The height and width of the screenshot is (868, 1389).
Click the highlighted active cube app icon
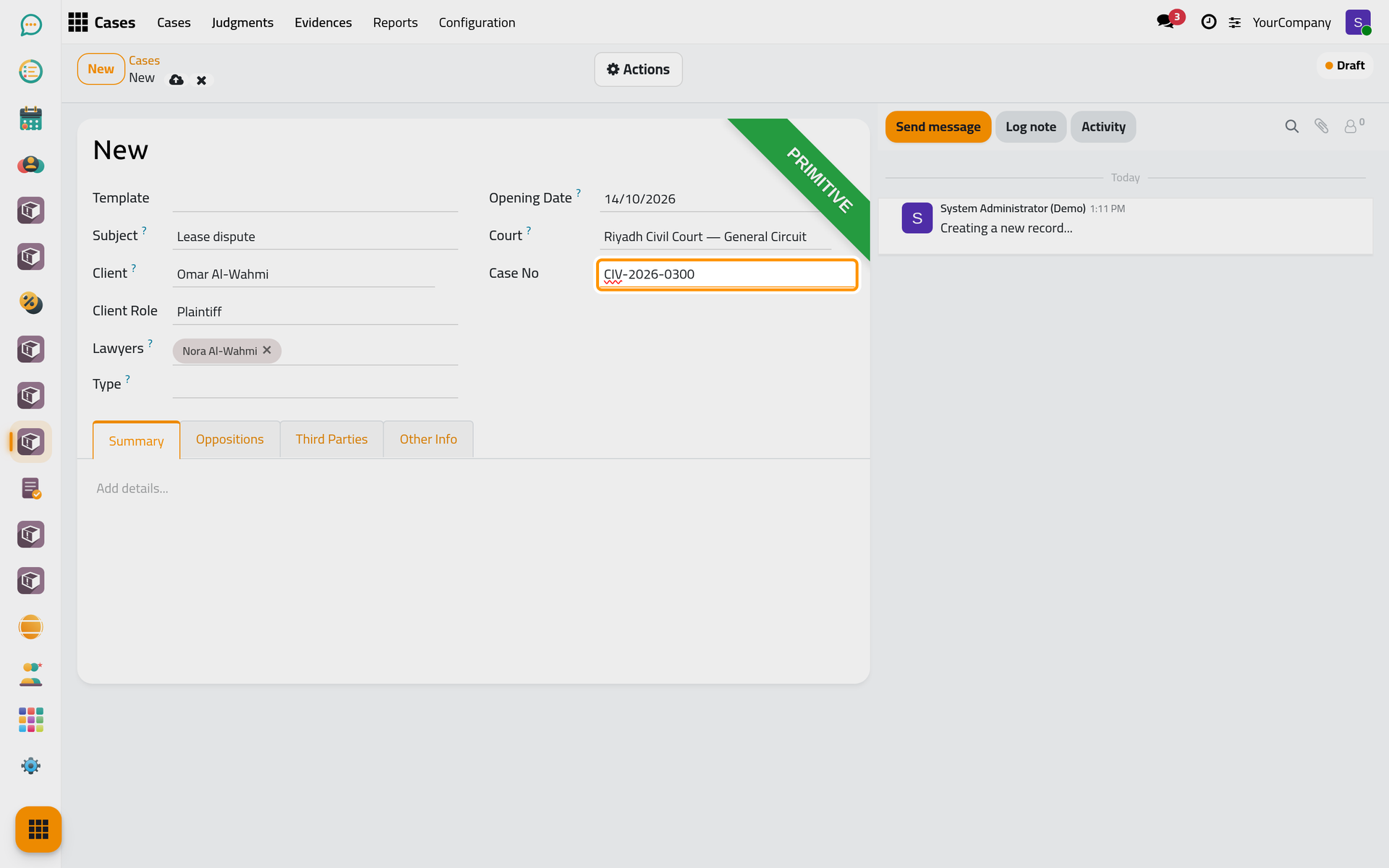tap(30, 442)
